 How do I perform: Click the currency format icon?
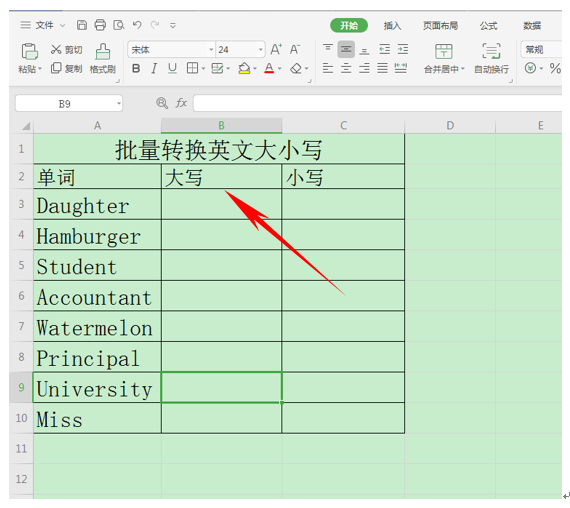coord(530,68)
